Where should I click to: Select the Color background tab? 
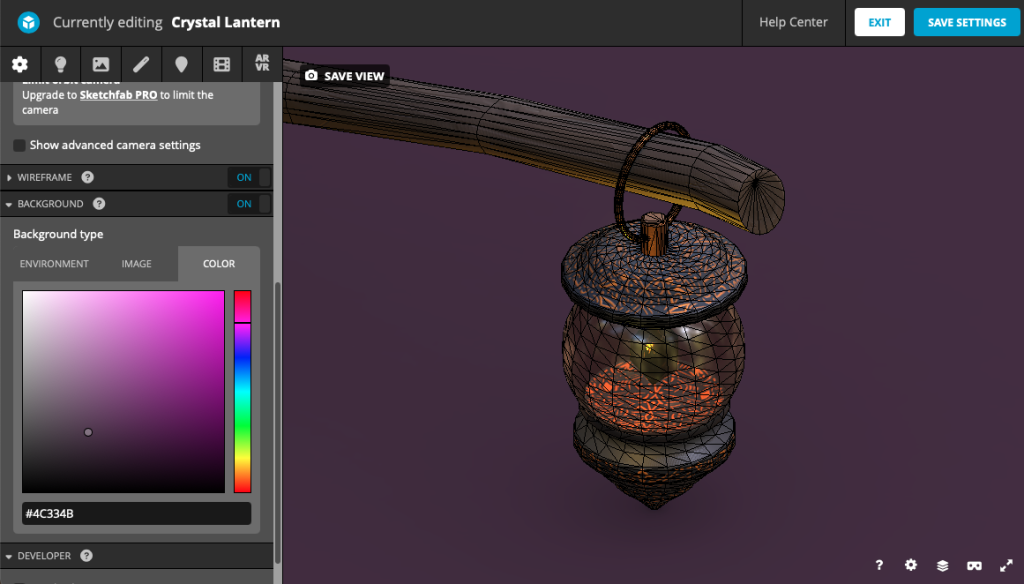coord(219,263)
